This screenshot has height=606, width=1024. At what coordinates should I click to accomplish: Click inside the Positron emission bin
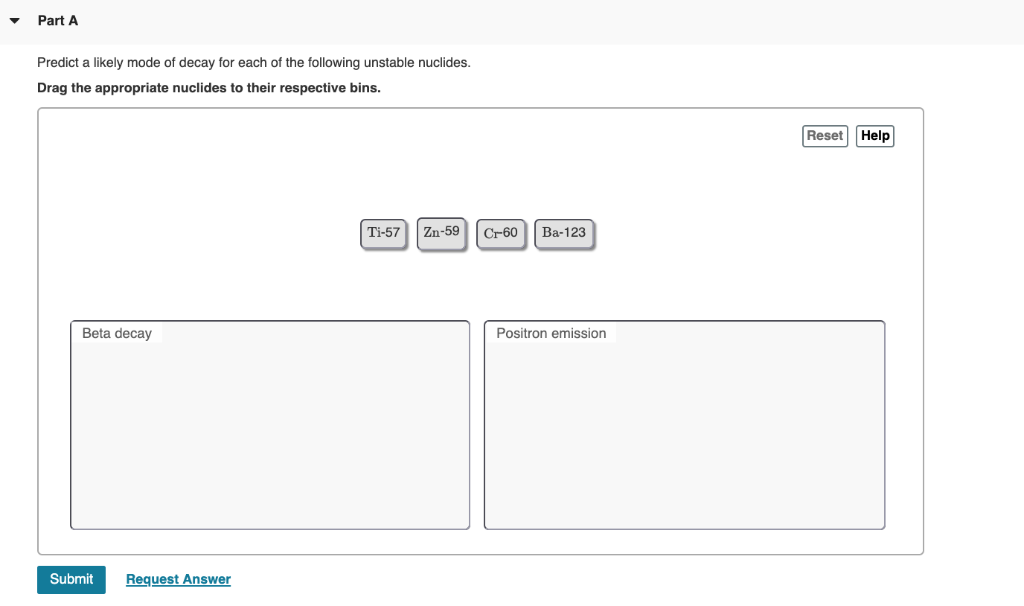pos(684,430)
